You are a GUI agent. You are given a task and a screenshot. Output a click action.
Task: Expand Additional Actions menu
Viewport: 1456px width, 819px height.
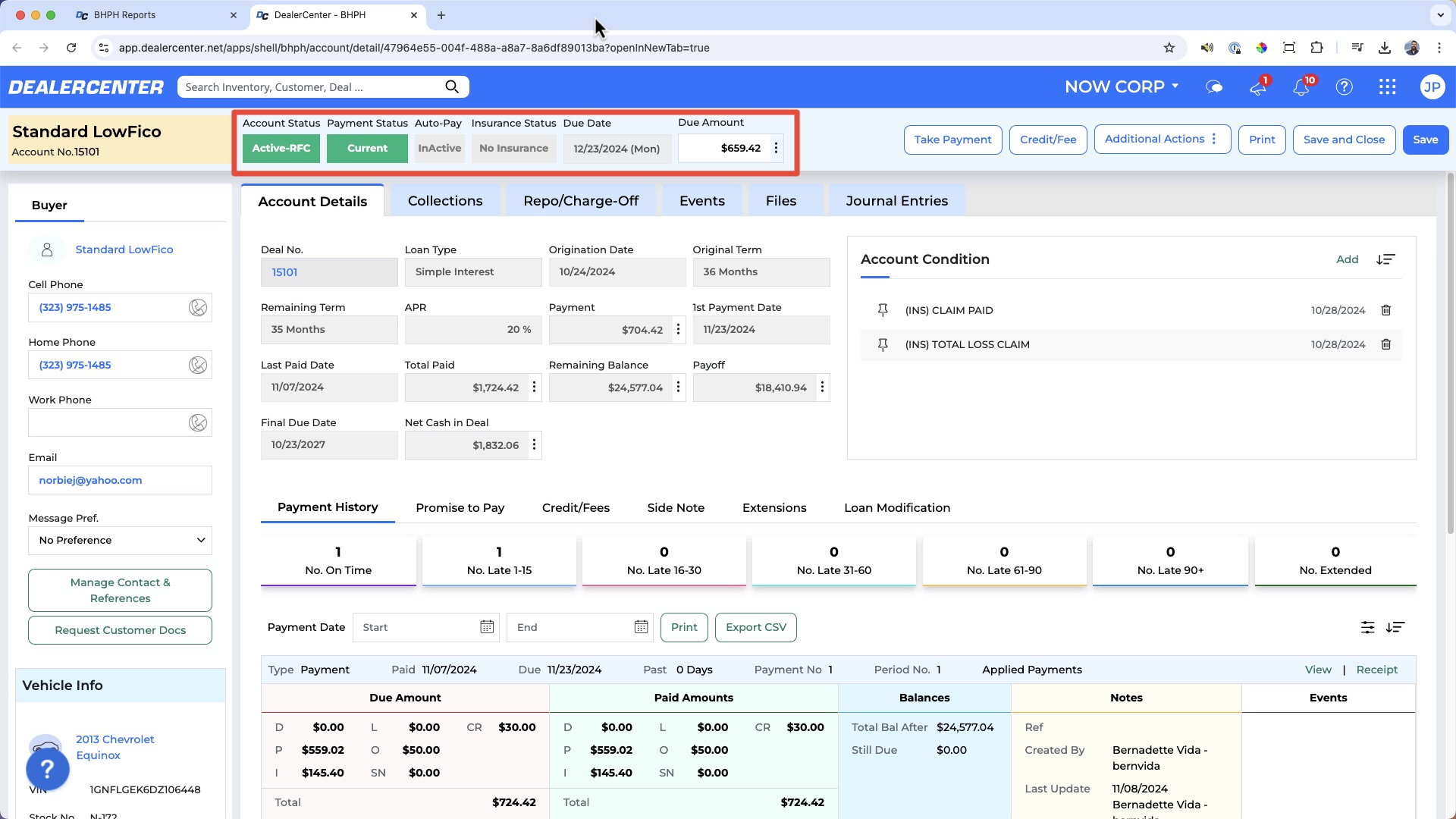[x=1162, y=140]
